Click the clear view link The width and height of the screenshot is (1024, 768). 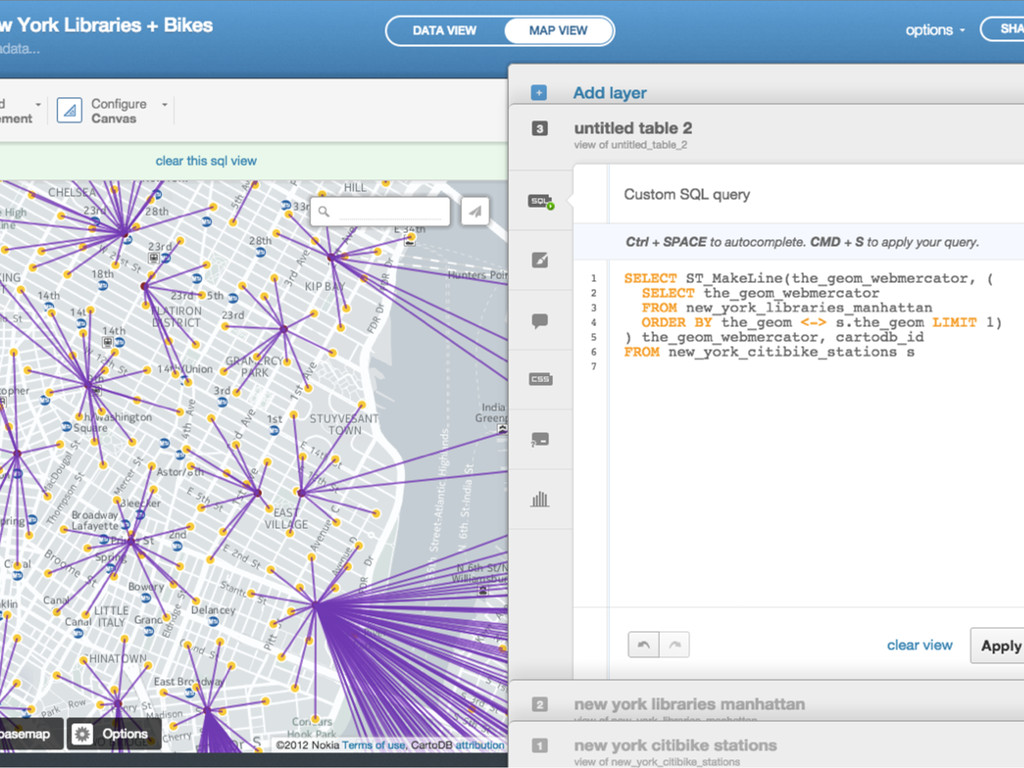(x=920, y=645)
